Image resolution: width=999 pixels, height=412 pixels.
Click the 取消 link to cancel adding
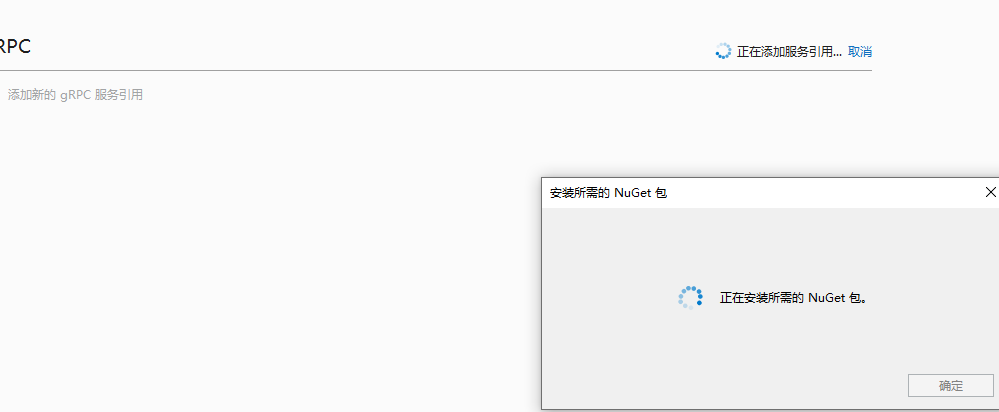[x=859, y=52]
